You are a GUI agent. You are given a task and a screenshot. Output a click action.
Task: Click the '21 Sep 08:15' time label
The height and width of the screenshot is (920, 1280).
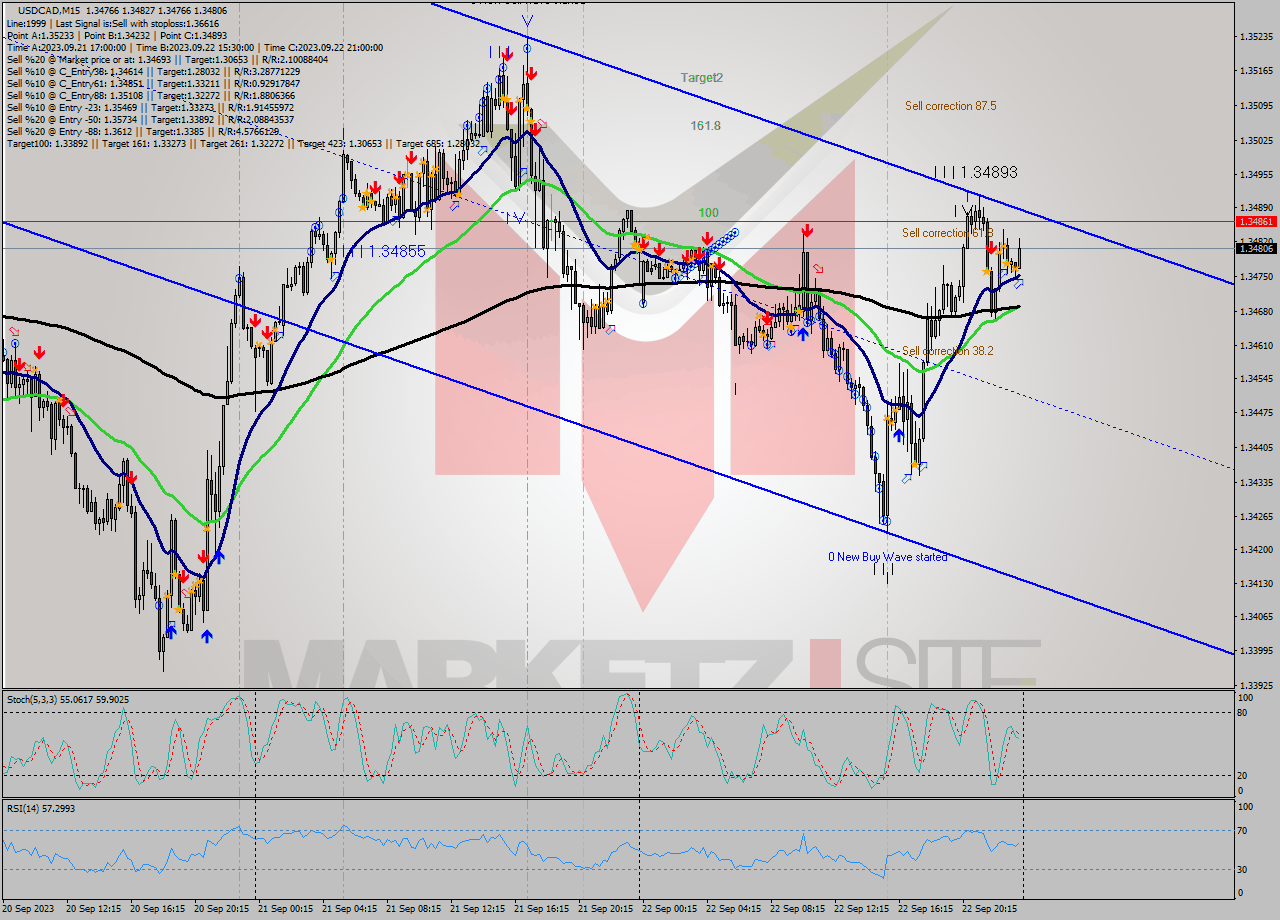pyautogui.click(x=414, y=909)
